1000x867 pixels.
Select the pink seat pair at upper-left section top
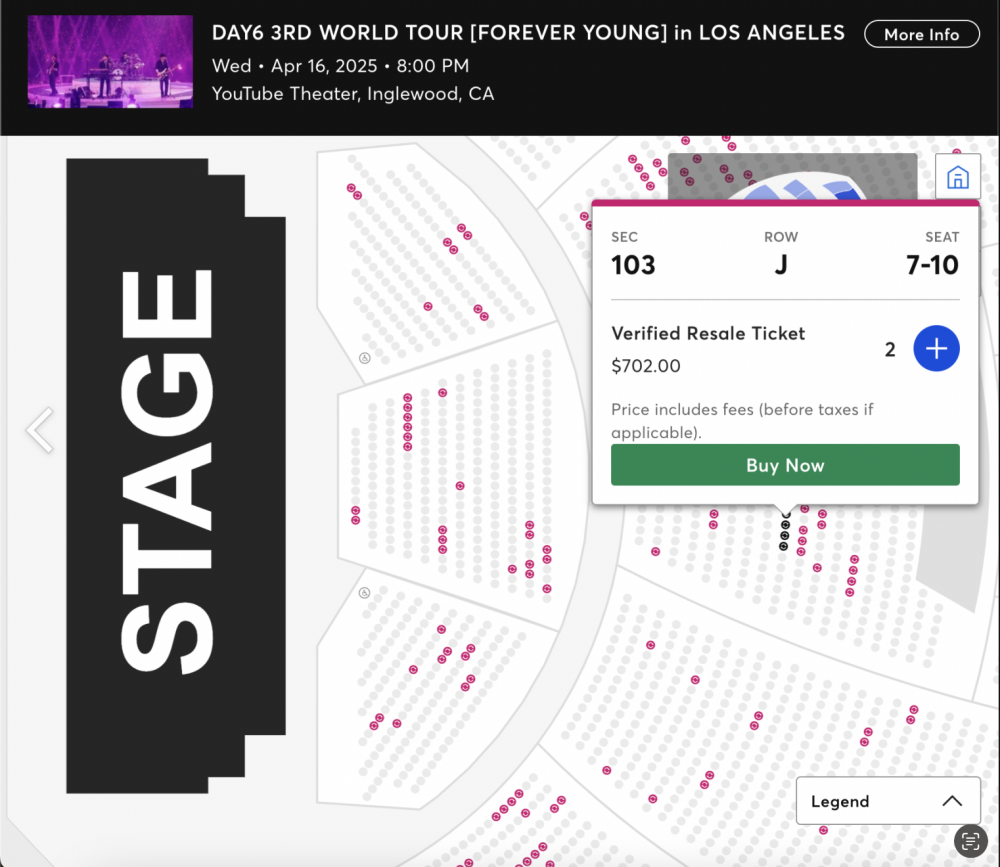coord(354,191)
